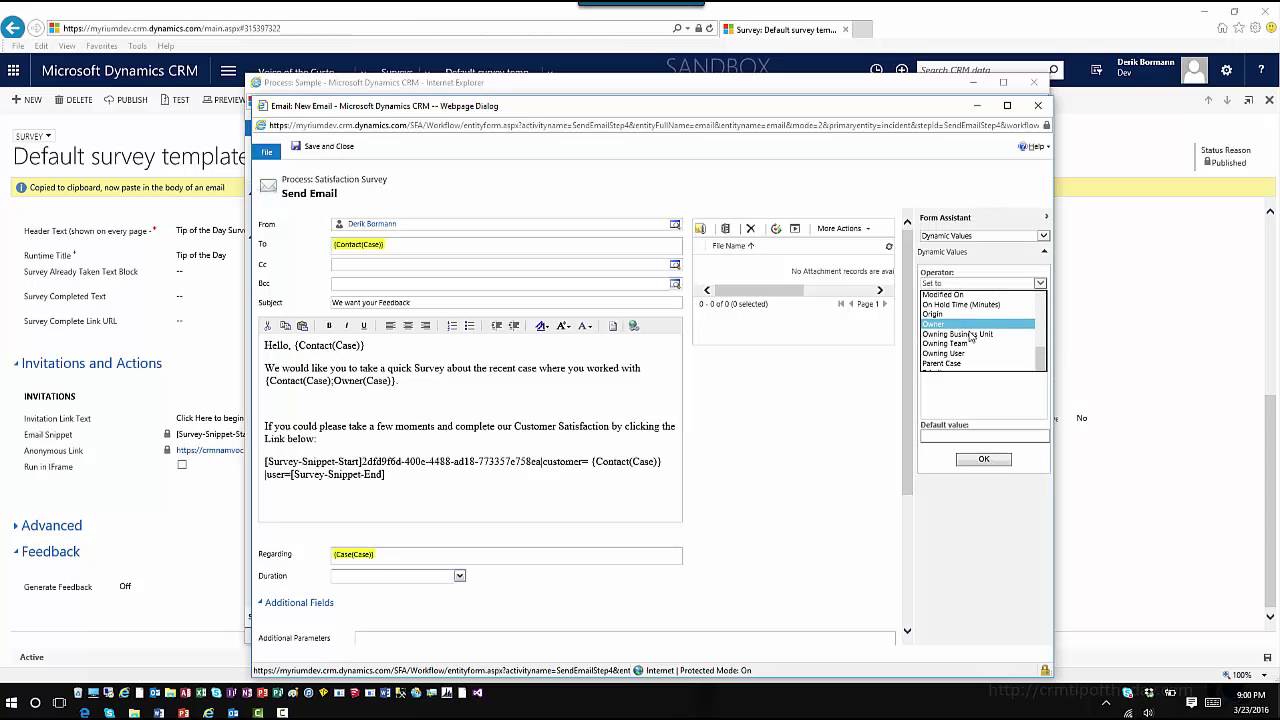Screen dimensions: 1280x720
Task: Sort attachments by File Name column
Action: tap(733, 246)
